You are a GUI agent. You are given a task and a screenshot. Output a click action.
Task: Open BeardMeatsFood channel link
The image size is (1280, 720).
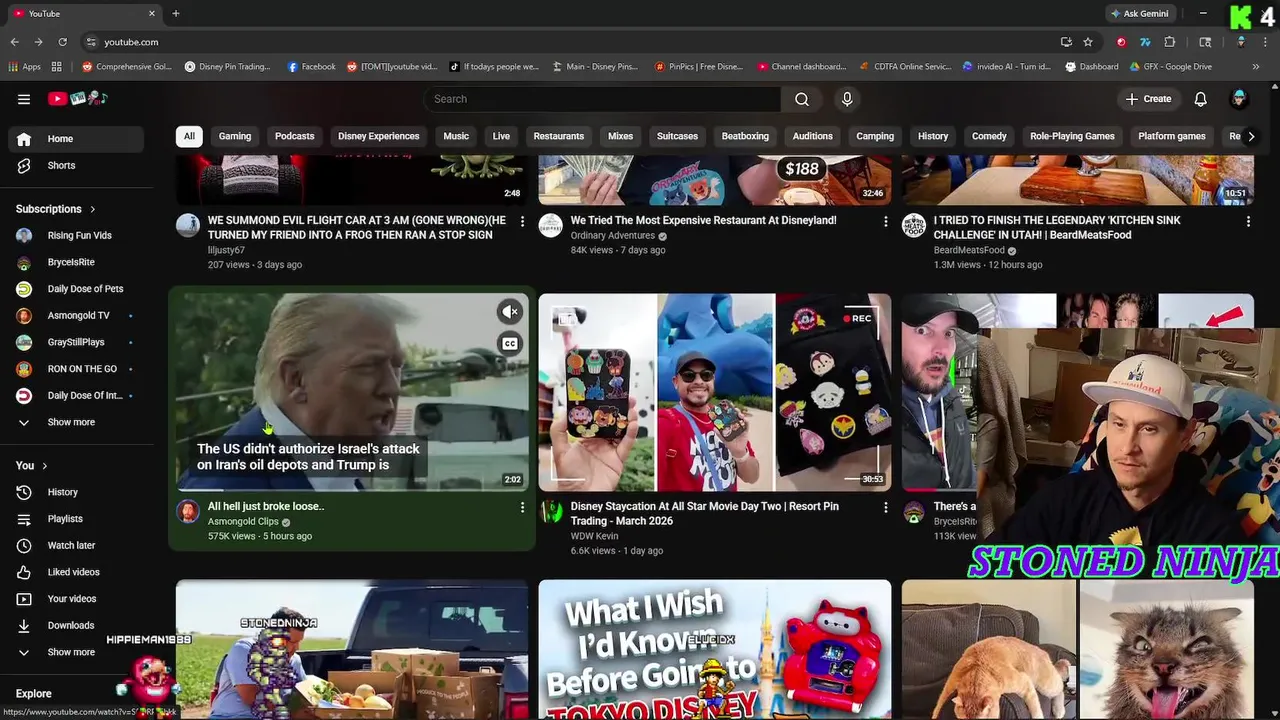(969, 251)
